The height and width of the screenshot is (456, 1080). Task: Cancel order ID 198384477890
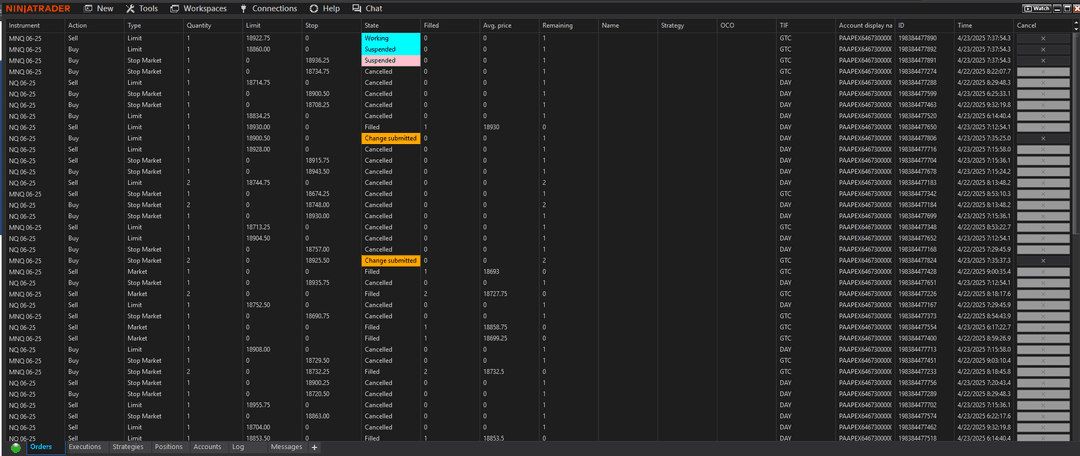point(1043,39)
